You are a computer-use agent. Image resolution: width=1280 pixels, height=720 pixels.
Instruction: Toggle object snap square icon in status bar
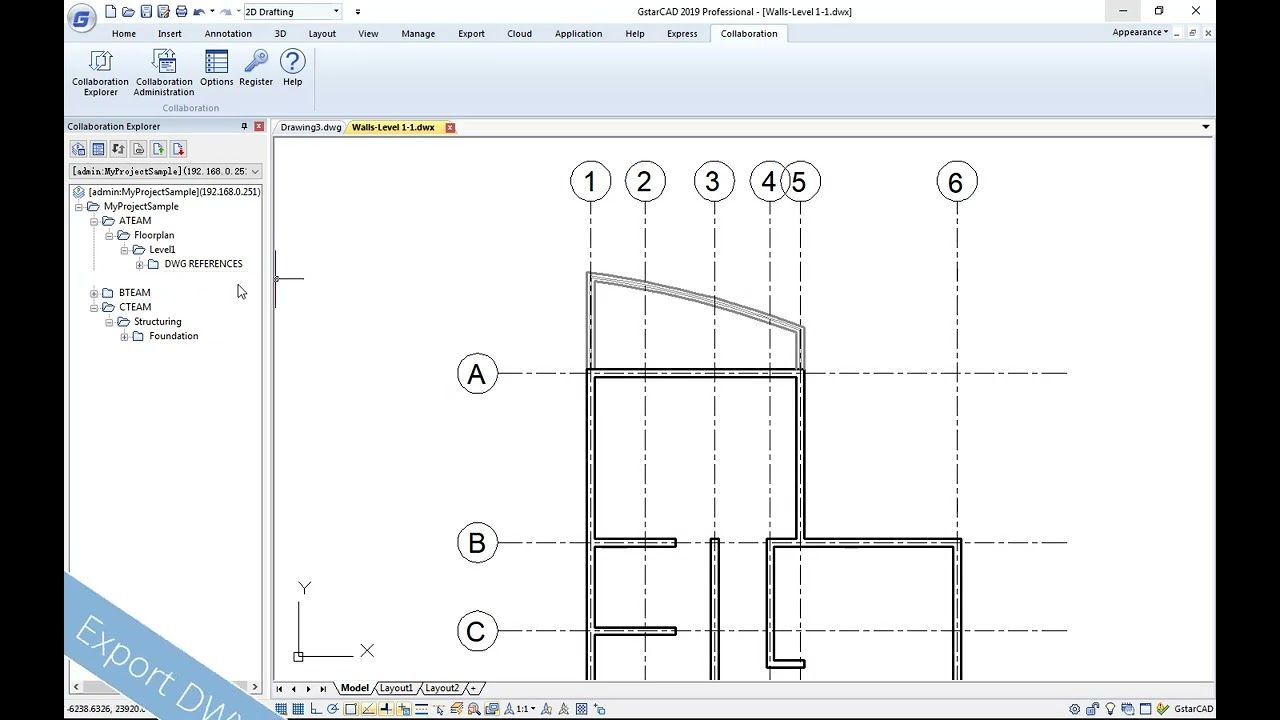pyautogui.click(x=351, y=709)
